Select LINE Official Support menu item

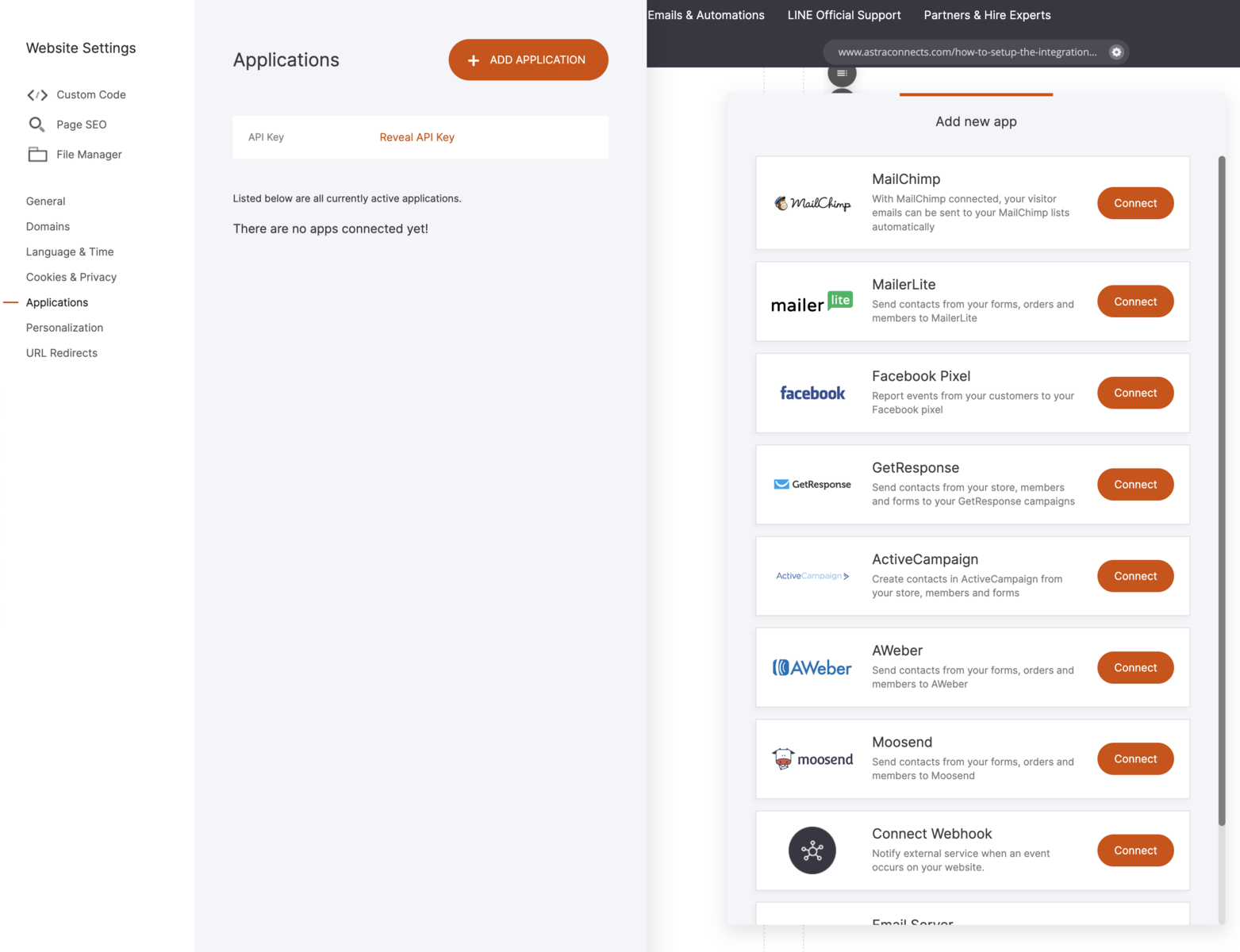843,15
